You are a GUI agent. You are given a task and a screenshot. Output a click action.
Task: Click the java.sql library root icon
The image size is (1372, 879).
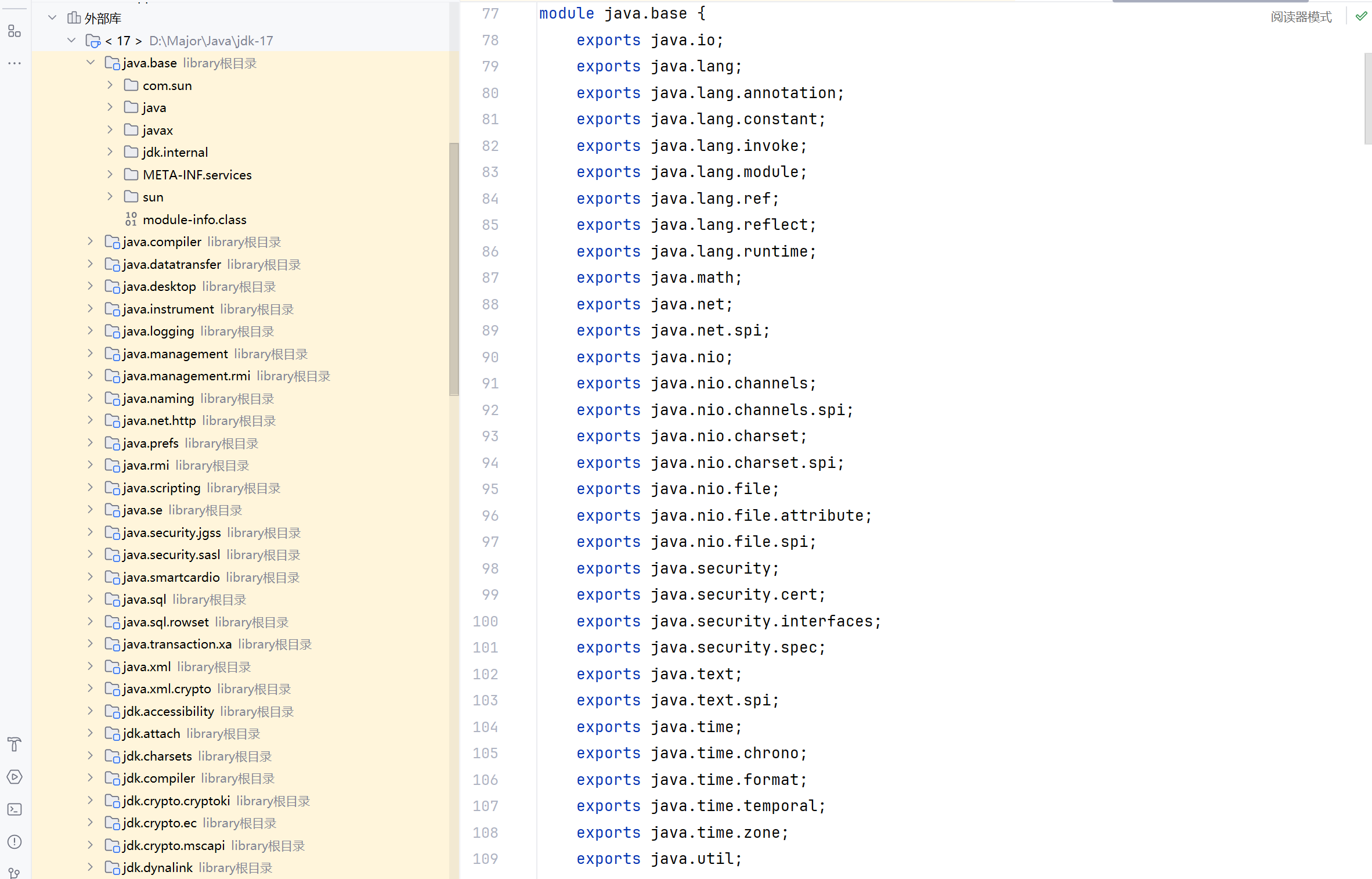(x=112, y=599)
